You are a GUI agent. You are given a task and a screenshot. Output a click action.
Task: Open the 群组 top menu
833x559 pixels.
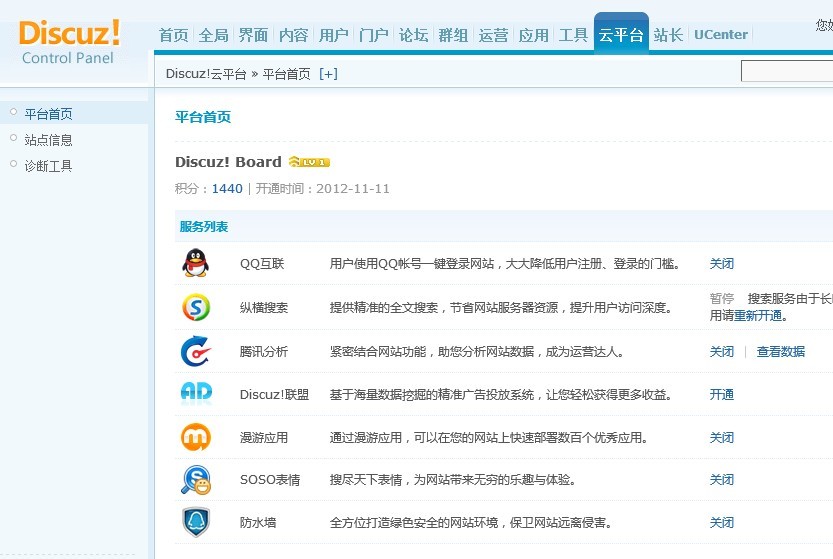[x=453, y=35]
